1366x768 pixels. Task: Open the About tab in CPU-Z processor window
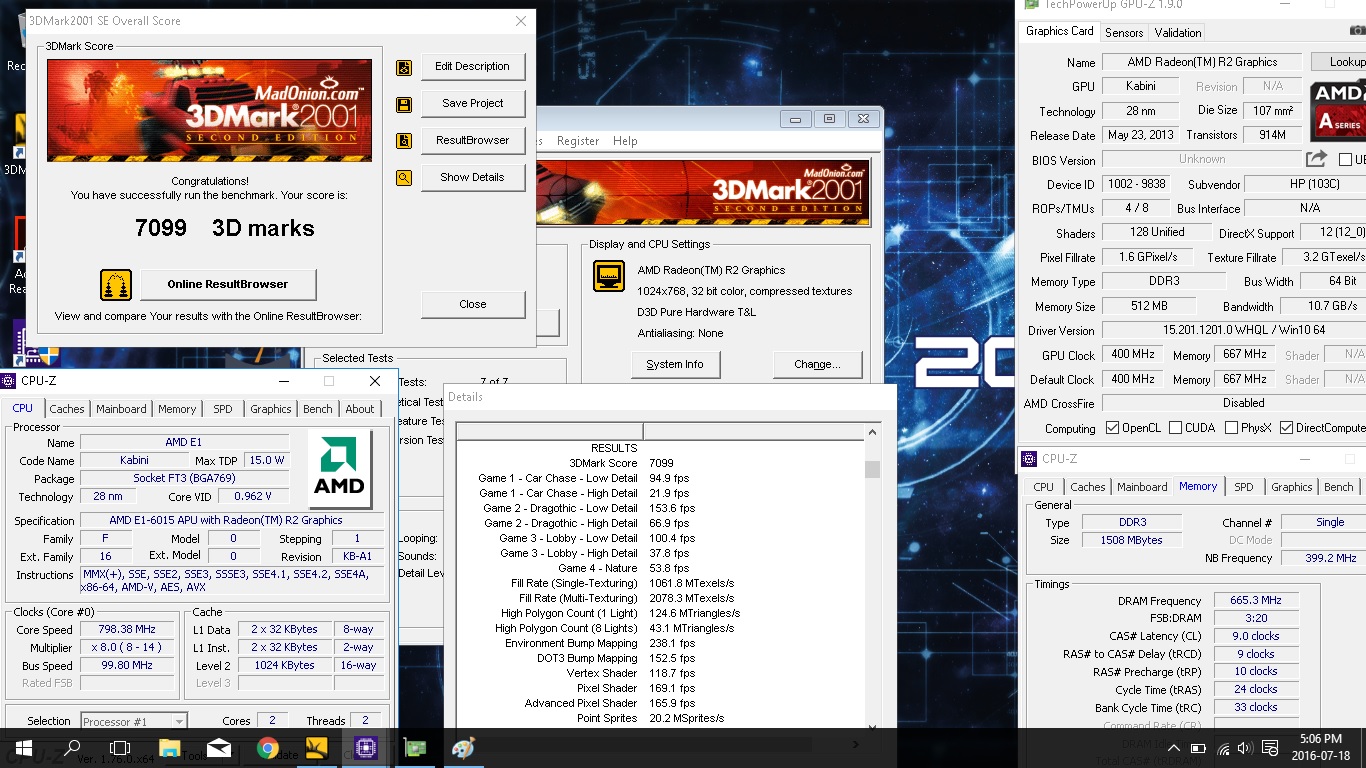pyautogui.click(x=360, y=409)
